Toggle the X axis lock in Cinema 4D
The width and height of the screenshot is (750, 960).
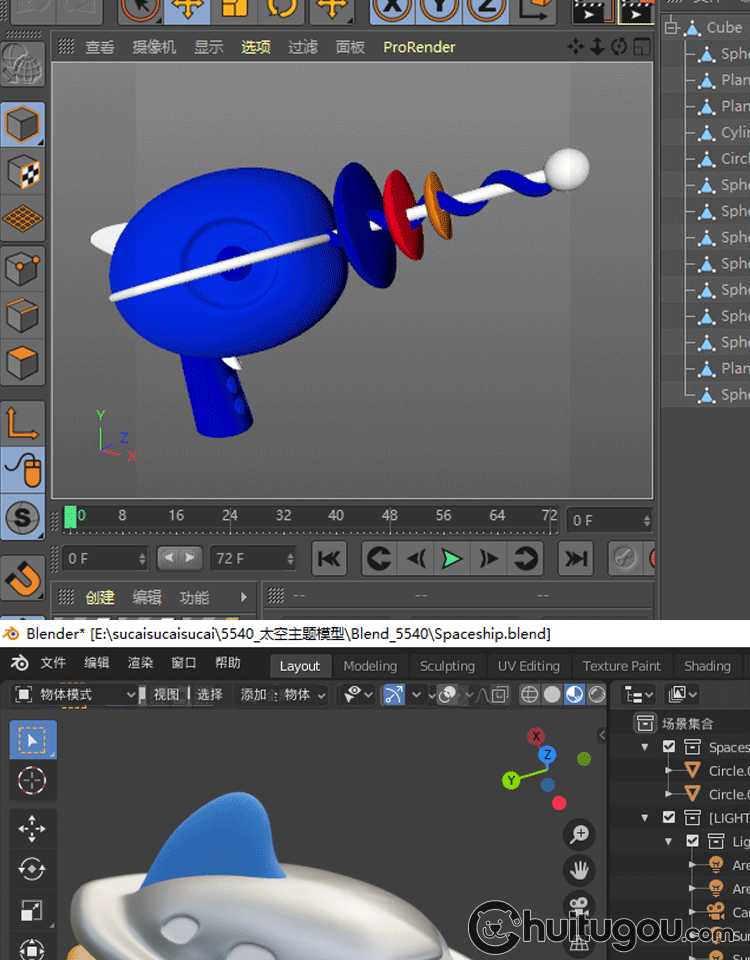(x=392, y=9)
